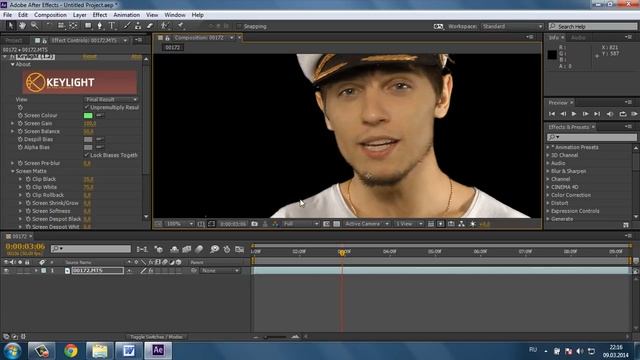Select the Type text tool

click(x=112, y=26)
